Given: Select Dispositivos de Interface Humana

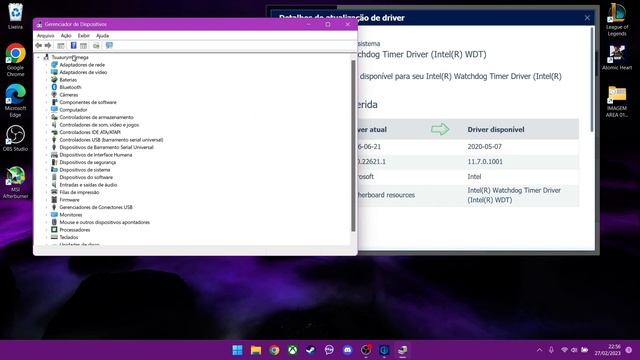Looking at the screenshot, I should (x=96, y=155).
